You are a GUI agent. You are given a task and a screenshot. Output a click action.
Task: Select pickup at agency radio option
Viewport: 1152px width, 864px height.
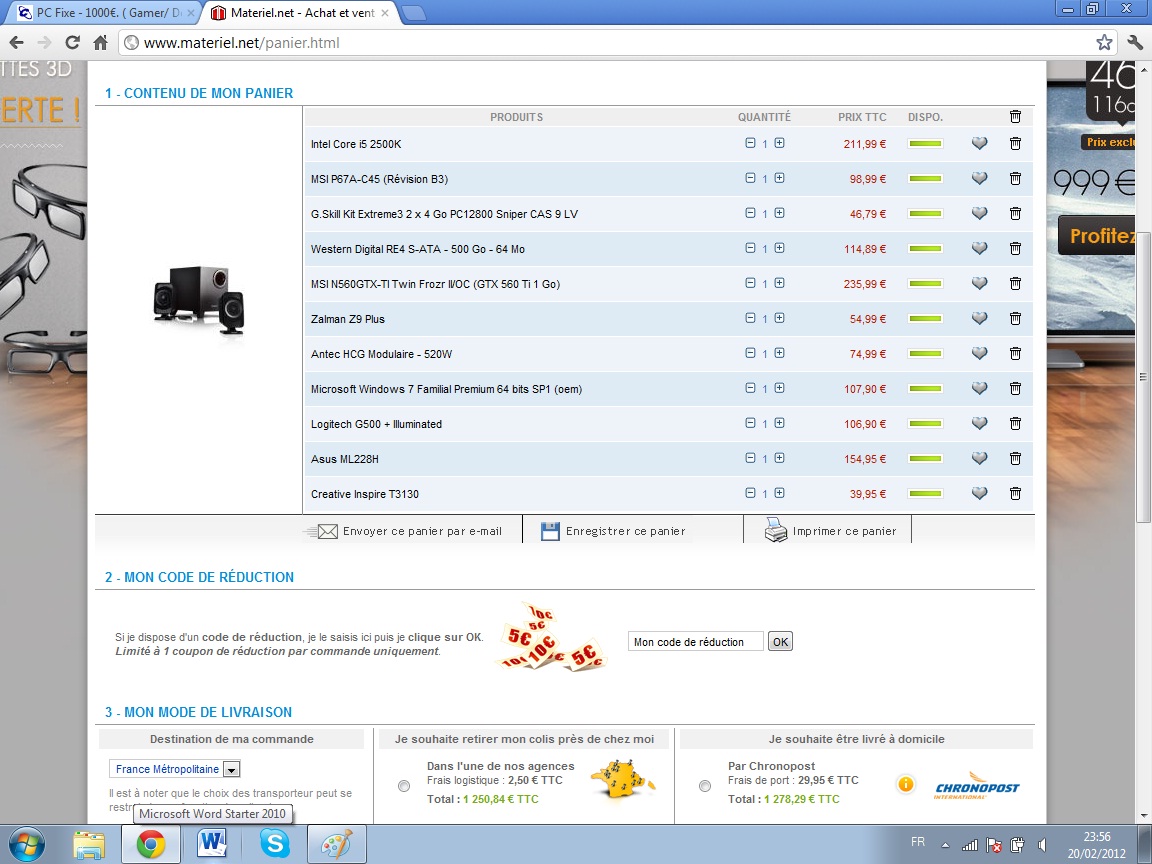coord(404,786)
